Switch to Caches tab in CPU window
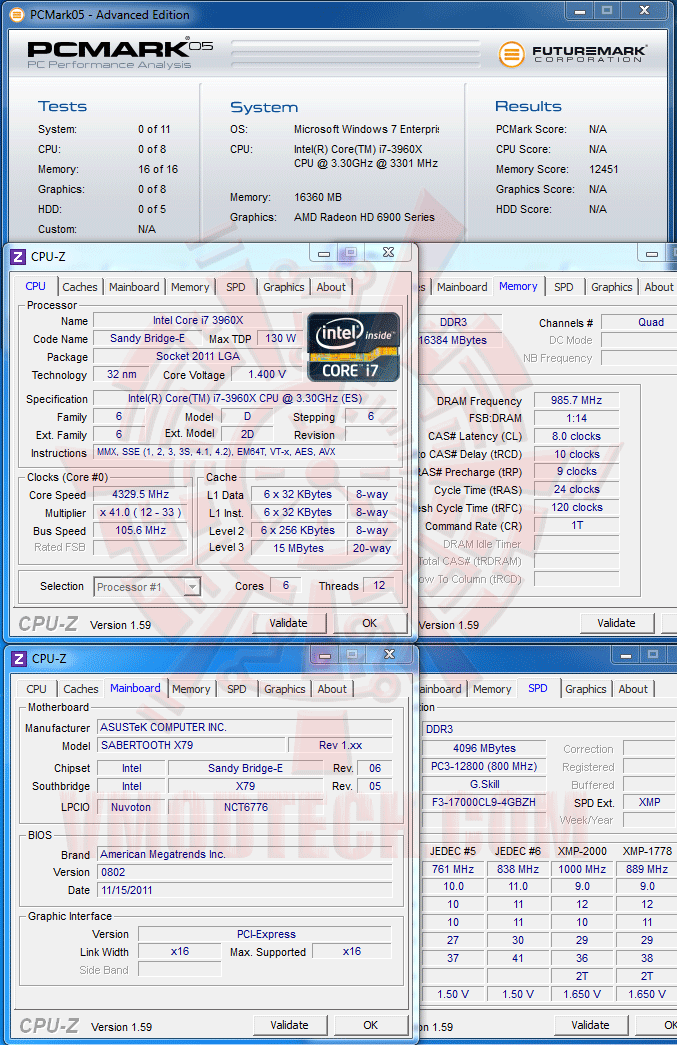 79,287
